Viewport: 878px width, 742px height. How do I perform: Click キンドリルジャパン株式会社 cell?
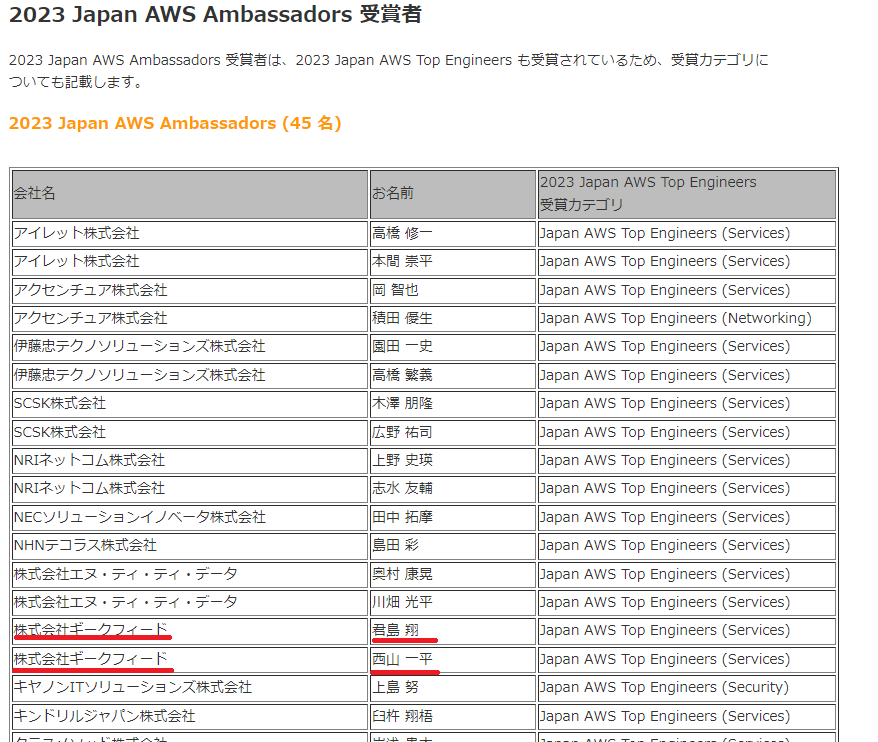(190, 717)
